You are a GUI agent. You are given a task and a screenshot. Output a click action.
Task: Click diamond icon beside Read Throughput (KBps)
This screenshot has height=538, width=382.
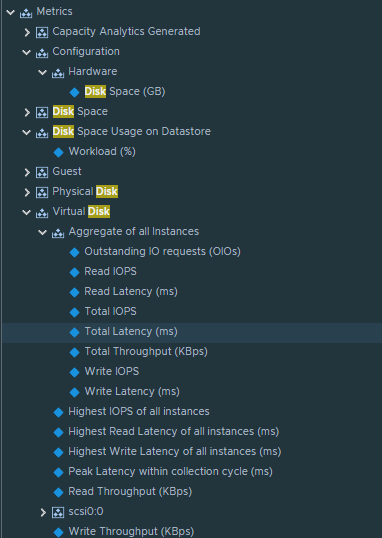59,492
